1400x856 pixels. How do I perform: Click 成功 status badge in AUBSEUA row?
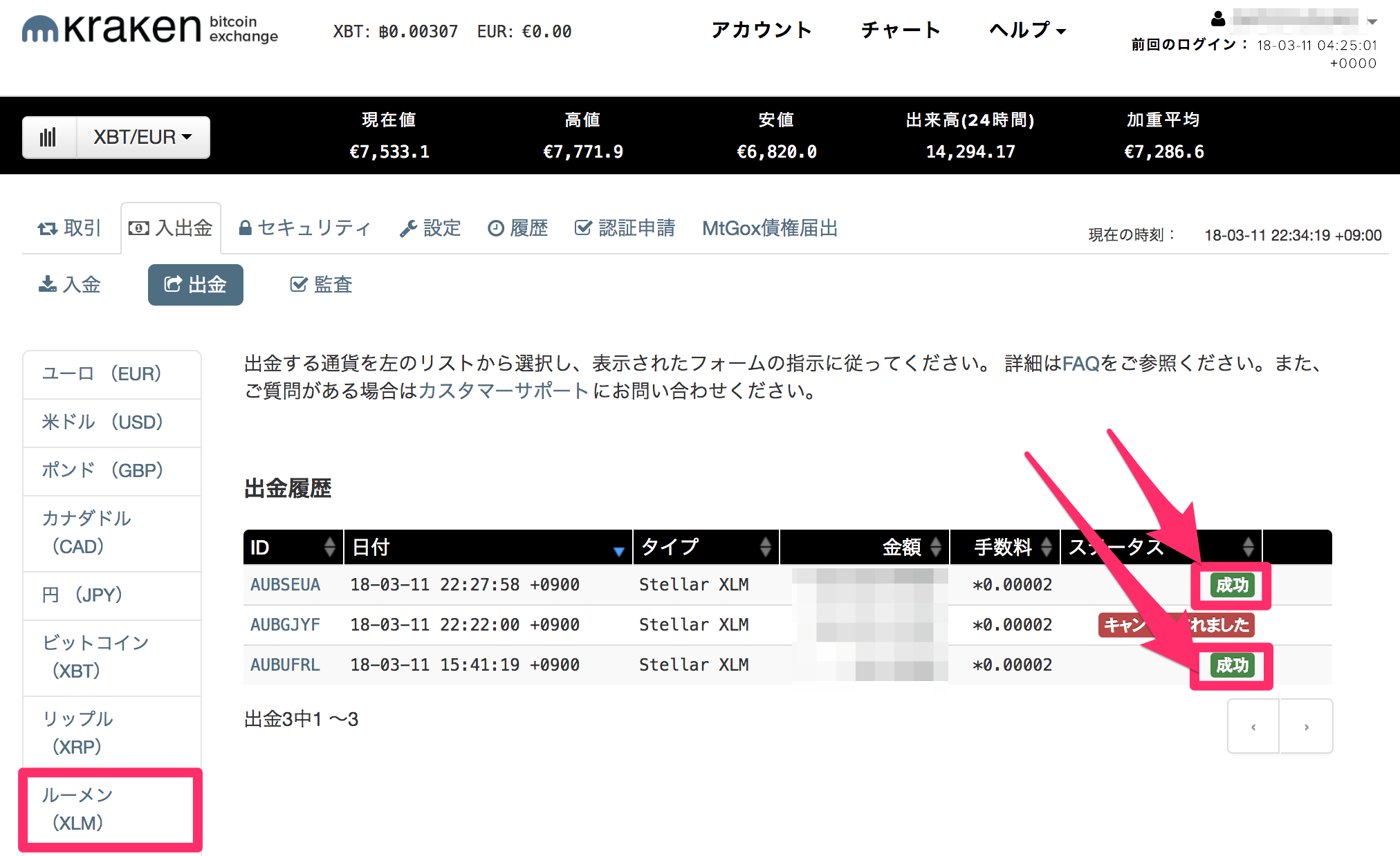[x=1232, y=586]
